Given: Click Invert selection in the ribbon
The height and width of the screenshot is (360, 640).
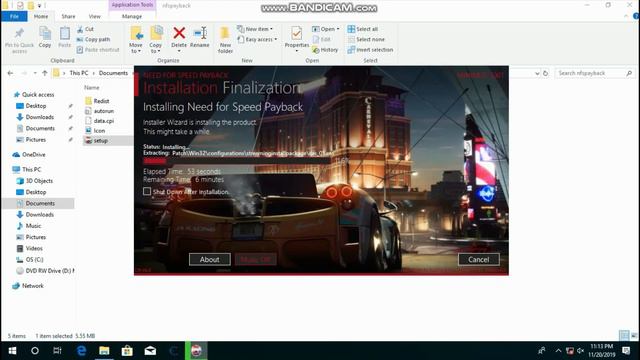Looking at the screenshot, I should pos(370,50).
